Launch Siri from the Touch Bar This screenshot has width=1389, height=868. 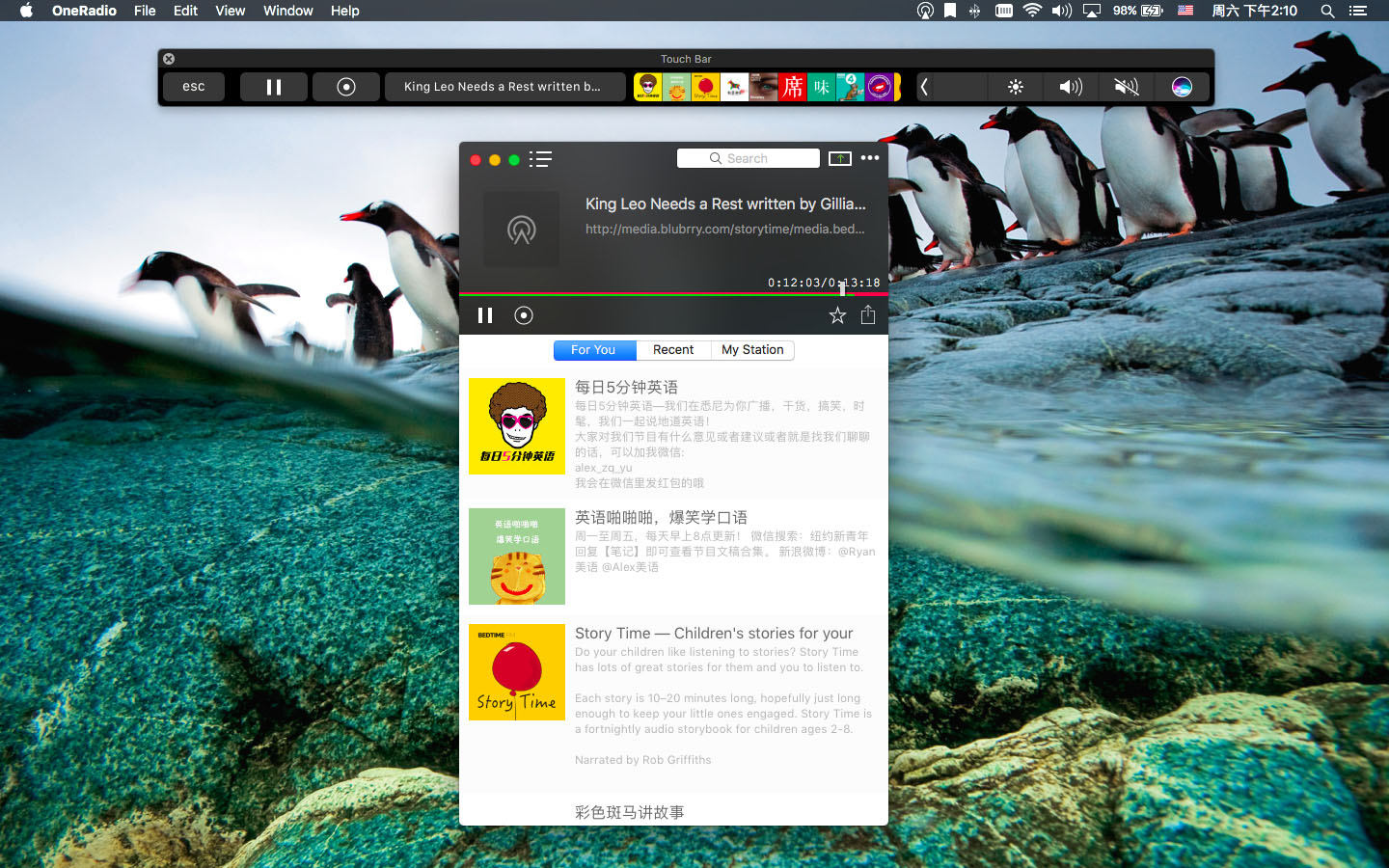coord(1182,87)
